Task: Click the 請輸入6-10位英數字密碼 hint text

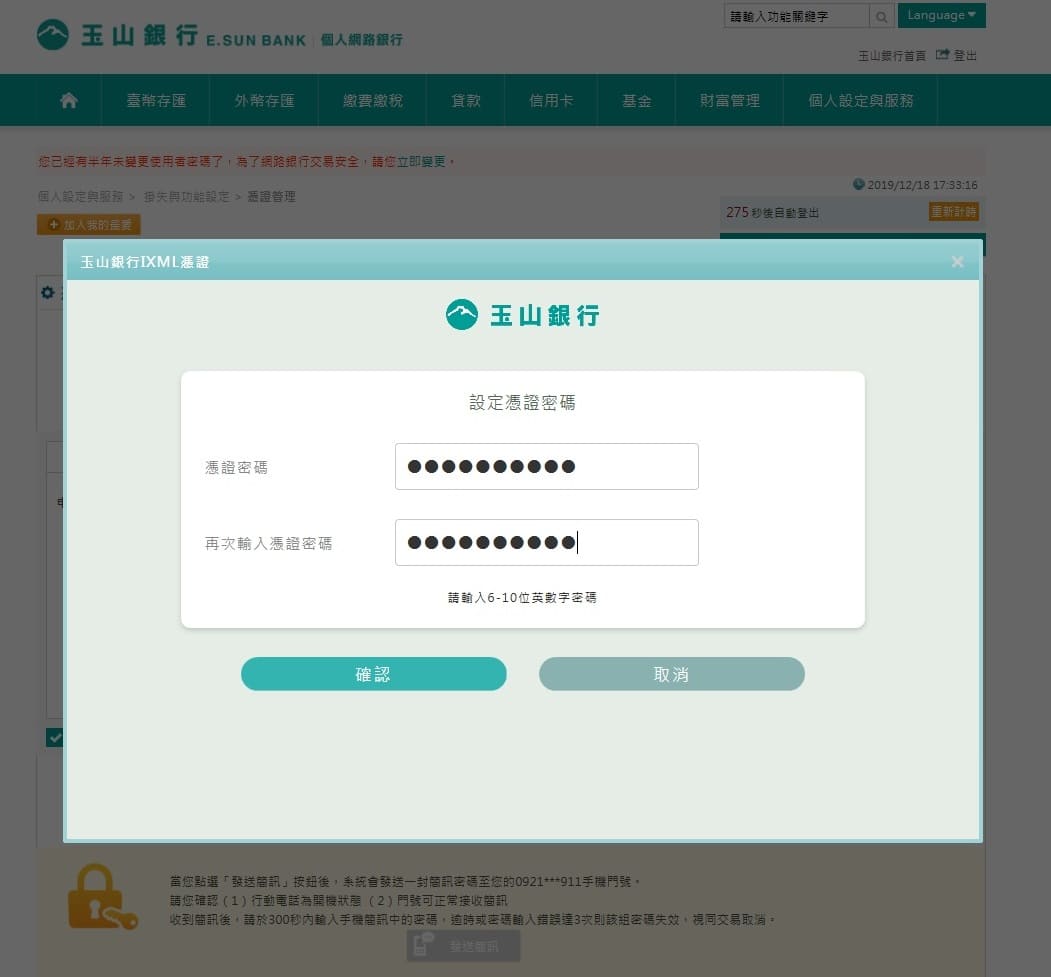Action: tap(522, 597)
